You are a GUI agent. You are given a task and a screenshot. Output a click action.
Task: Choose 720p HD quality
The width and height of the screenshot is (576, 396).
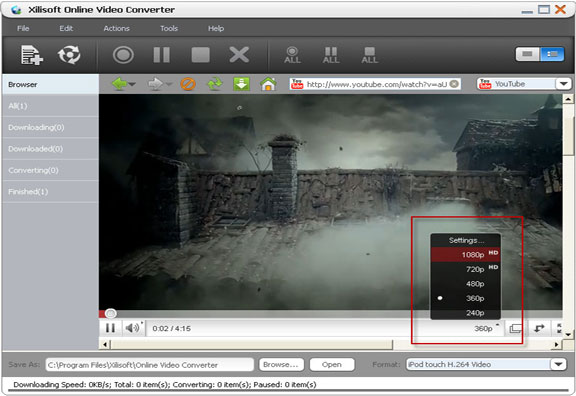click(465, 269)
